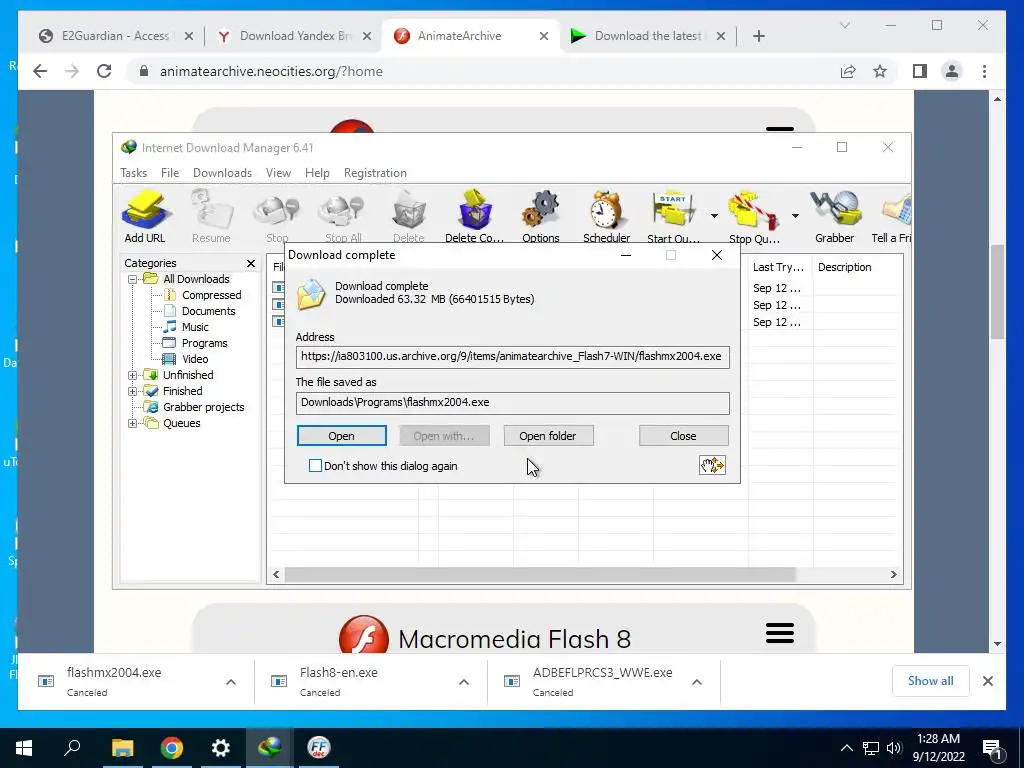Toggle Chrome side panel icon
Screen dimensions: 1024x768
pyautogui.click(x=920, y=71)
